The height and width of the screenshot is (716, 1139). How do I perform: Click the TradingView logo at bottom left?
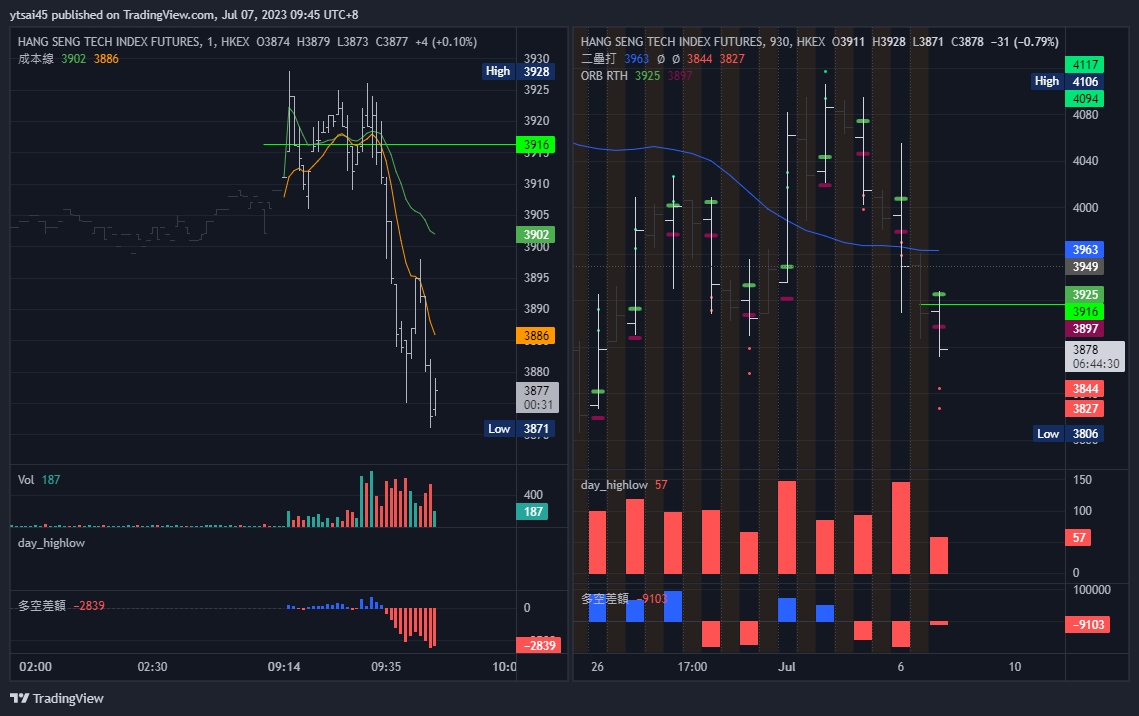point(57,698)
